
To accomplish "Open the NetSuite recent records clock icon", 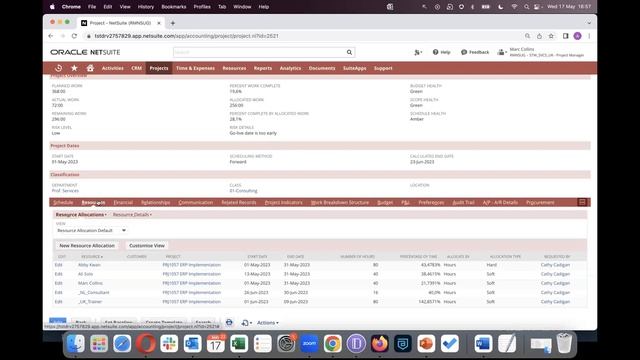I will (58, 68).
